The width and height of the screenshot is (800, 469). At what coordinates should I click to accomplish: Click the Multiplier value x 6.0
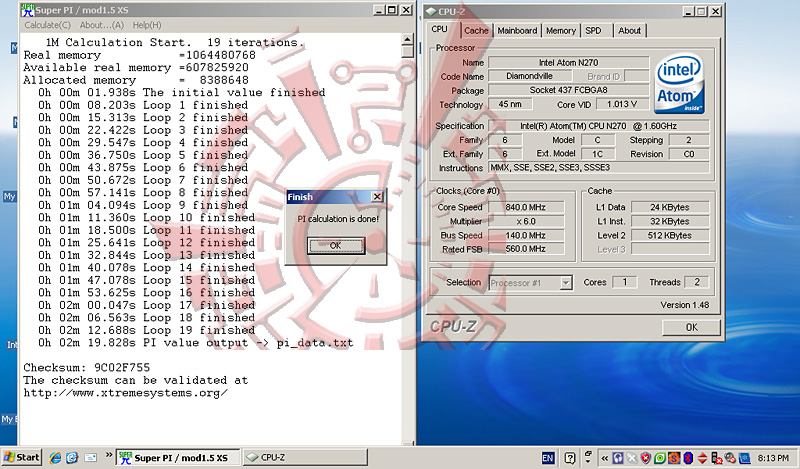[x=526, y=221]
